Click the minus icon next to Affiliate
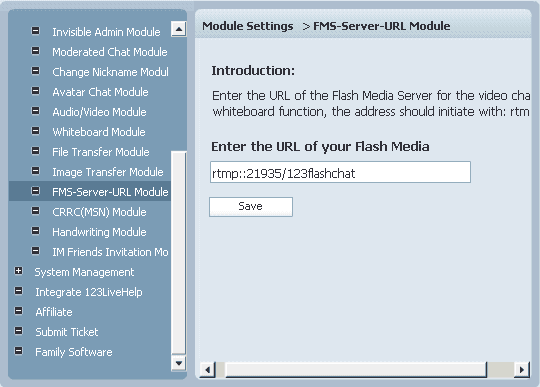 19,311
